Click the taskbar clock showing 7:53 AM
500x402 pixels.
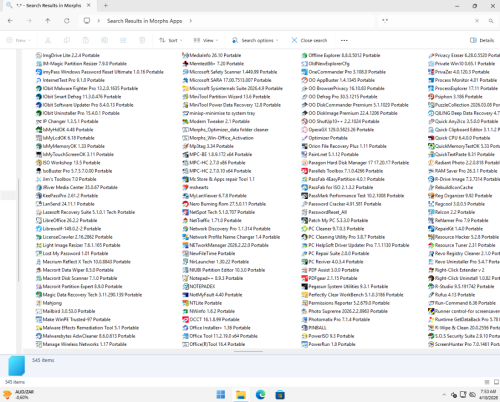pos(488,395)
